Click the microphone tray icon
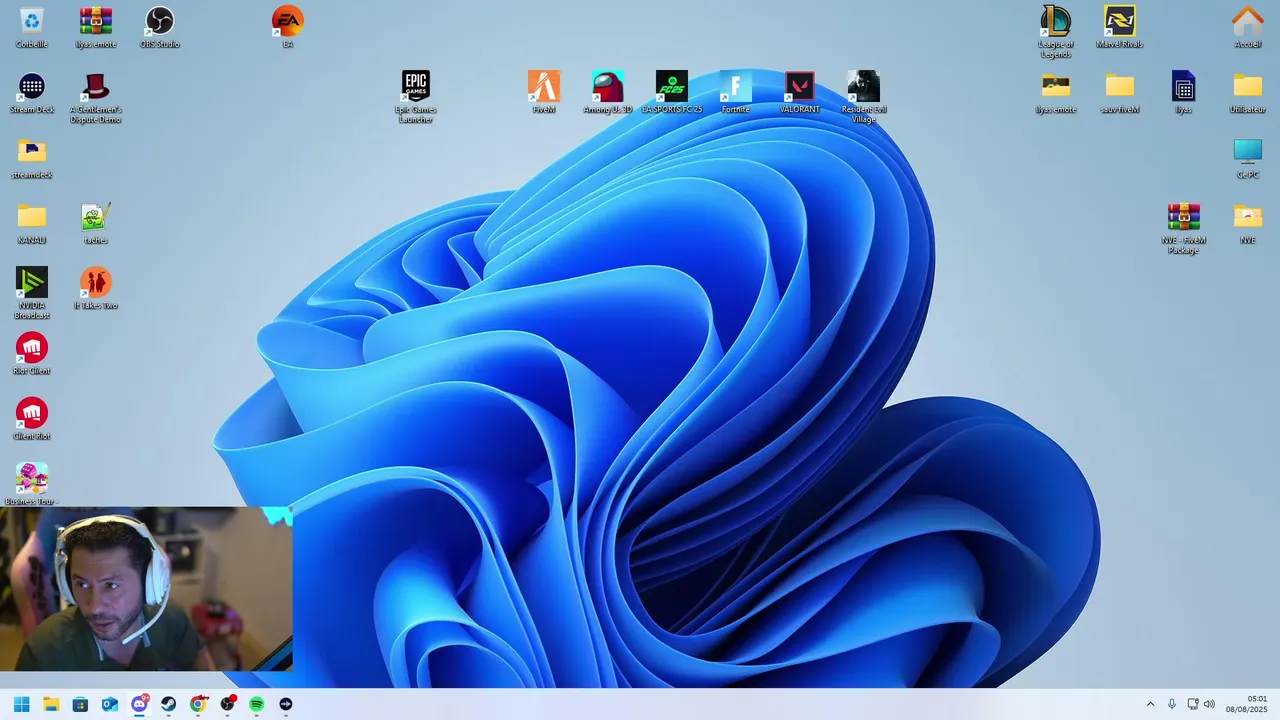This screenshot has width=1280, height=720. coord(1172,704)
